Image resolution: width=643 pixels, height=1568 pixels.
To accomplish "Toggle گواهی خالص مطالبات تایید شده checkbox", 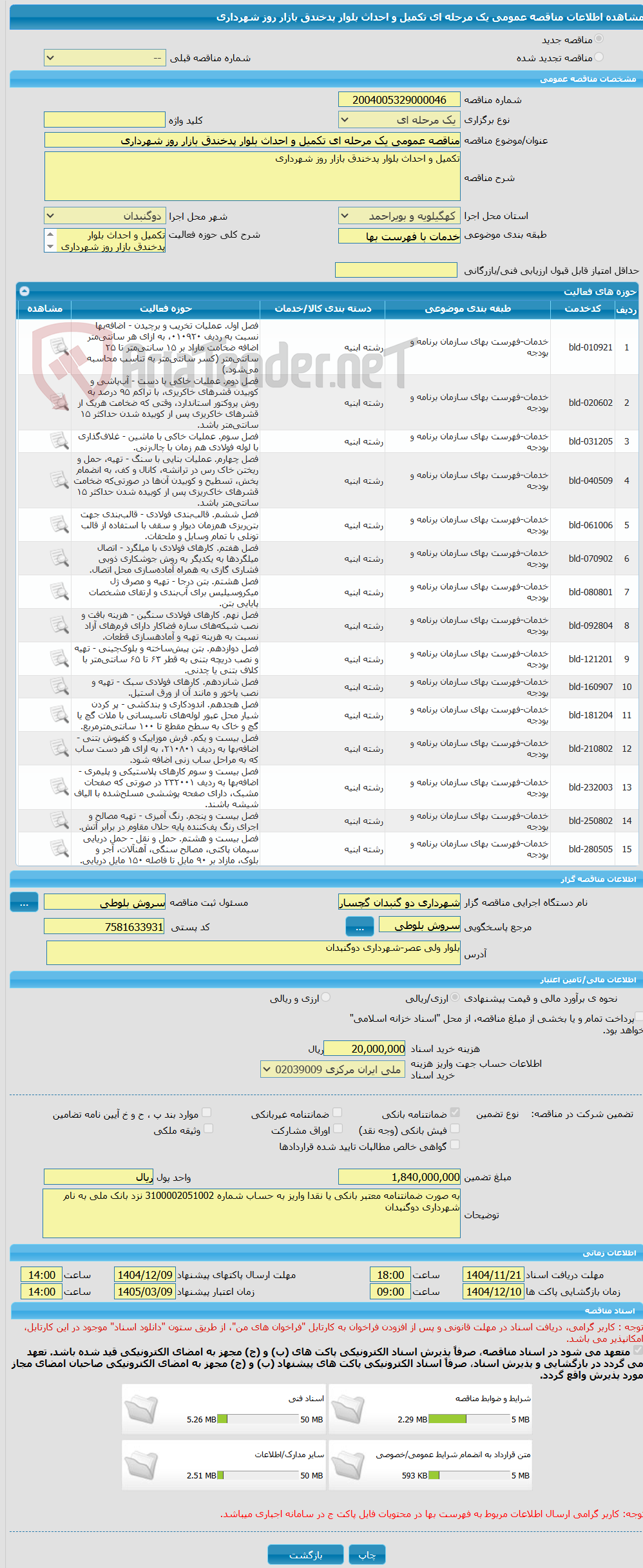I will click(x=455, y=1144).
